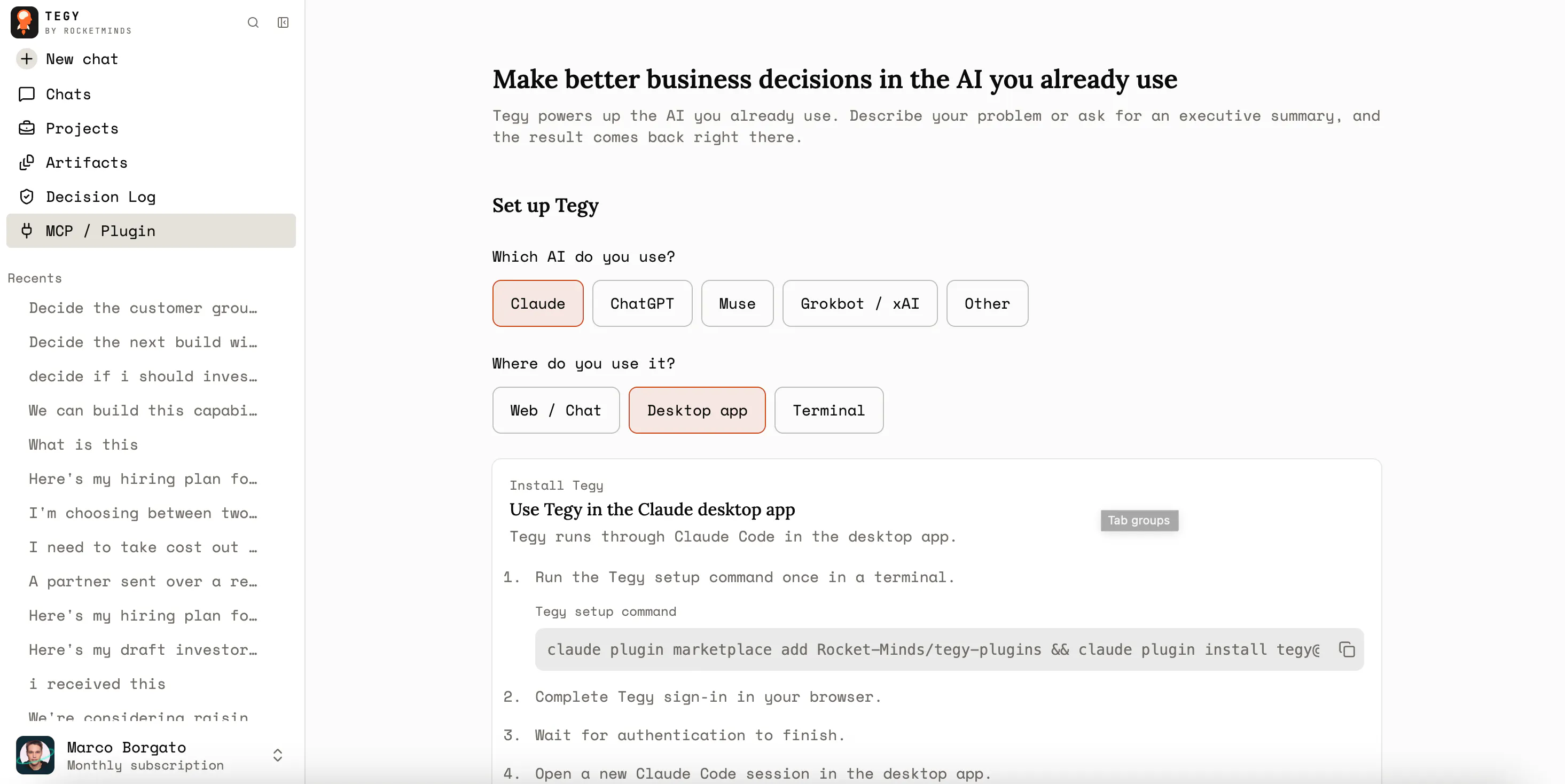This screenshot has width=1565, height=784.
Task: Select Muse as your AI
Action: pos(737,303)
